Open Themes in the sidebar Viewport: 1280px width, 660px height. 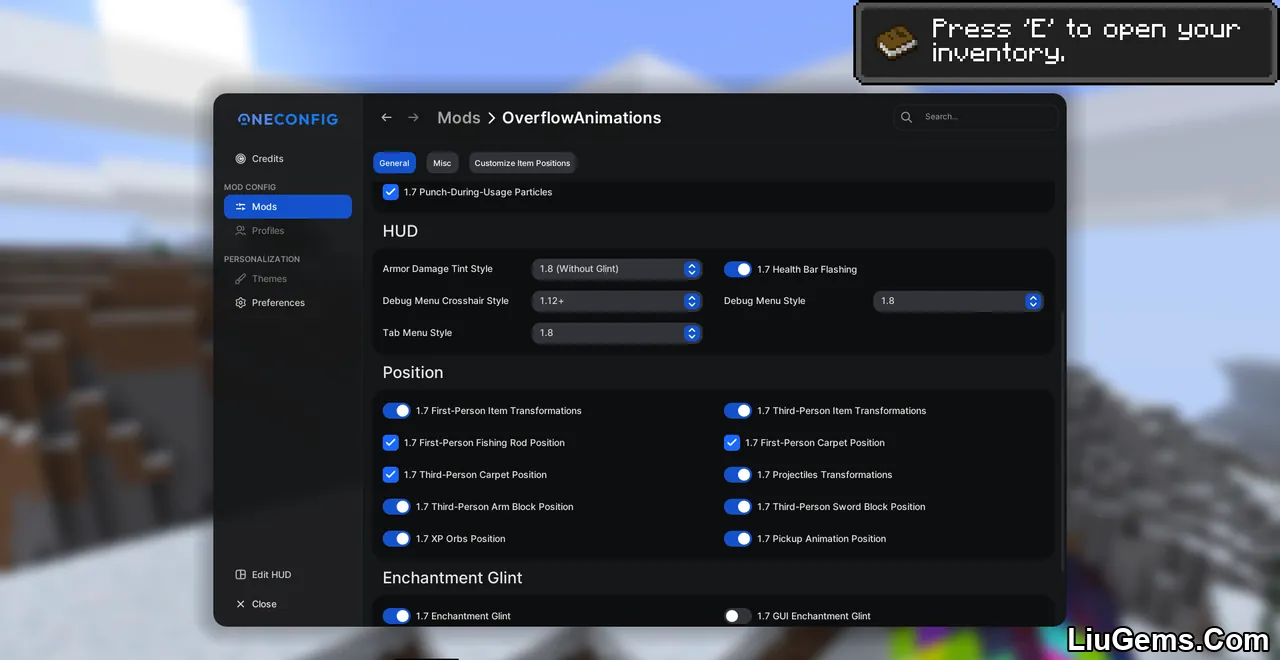[x=288, y=279]
